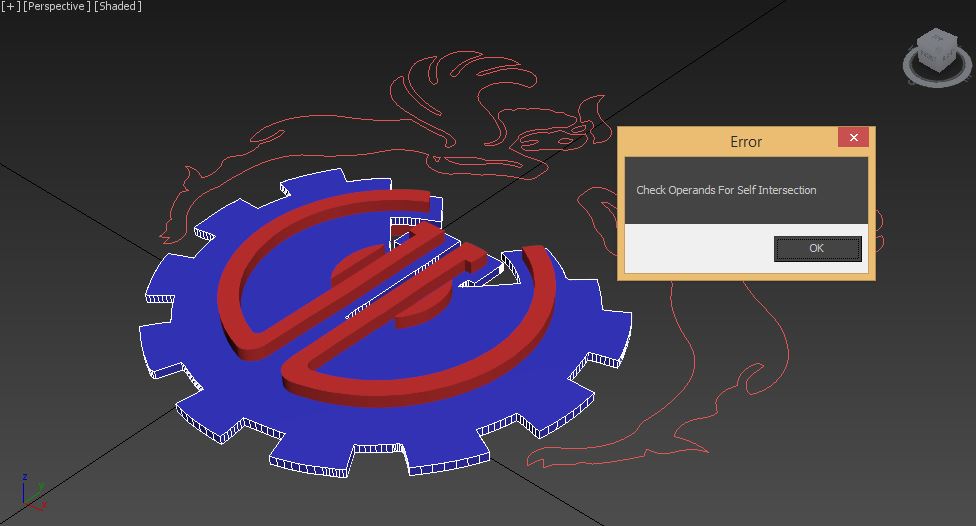976x526 pixels.
Task: Open the [+] viewport menu
Action: tap(11, 6)
